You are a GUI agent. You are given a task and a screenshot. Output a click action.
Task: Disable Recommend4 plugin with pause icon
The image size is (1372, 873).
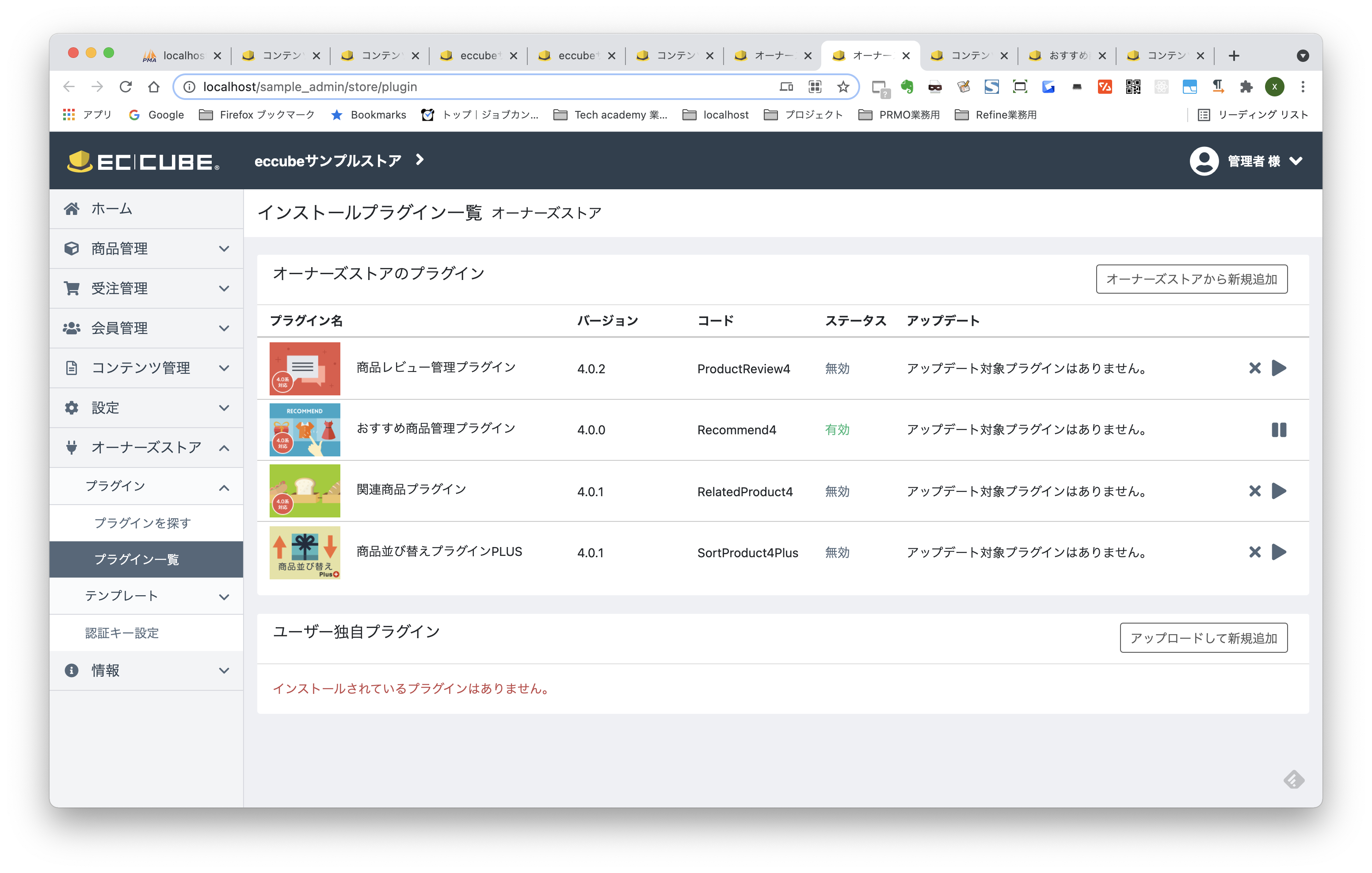(x=1279, y=429)
